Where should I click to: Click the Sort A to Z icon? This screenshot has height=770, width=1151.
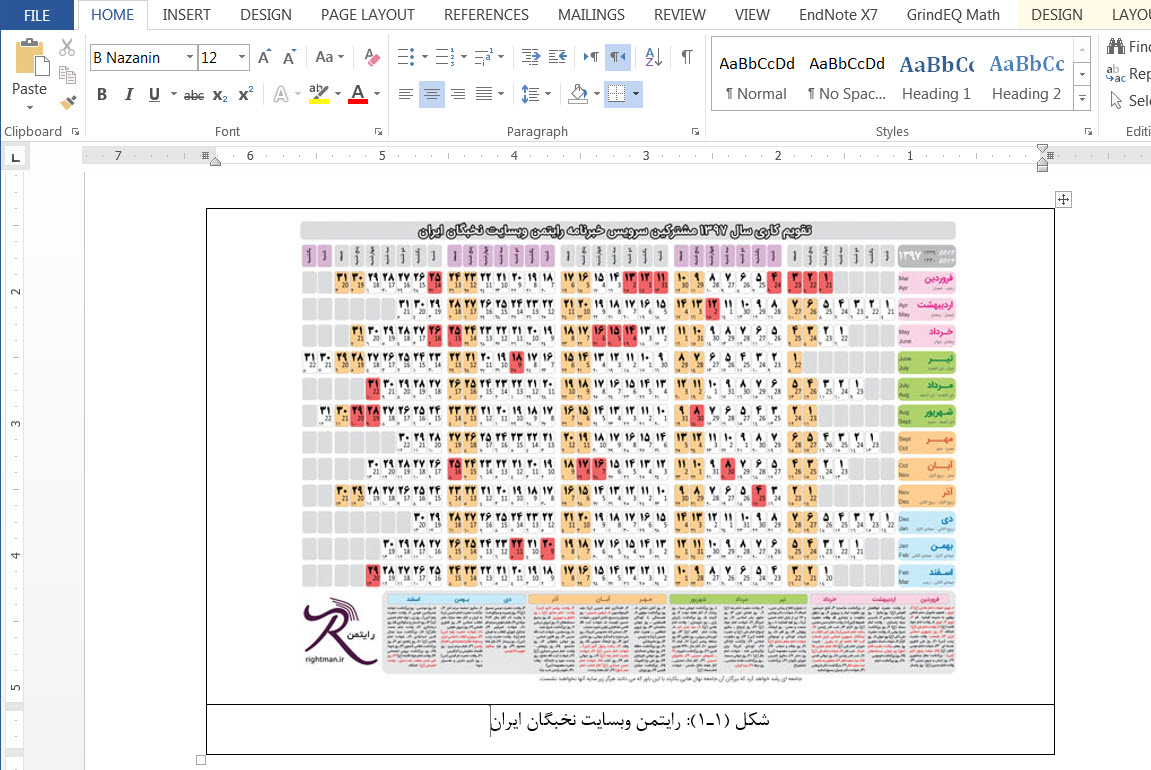point(652,57)
